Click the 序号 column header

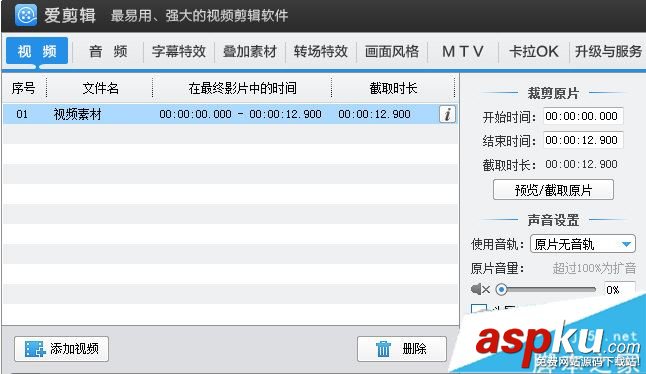(x=23, y=88)
